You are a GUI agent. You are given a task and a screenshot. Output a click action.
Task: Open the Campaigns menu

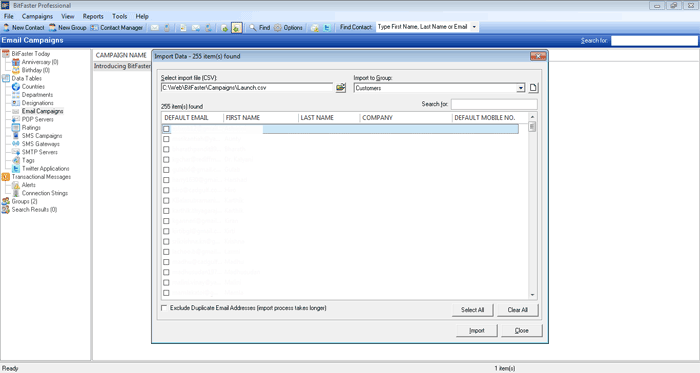pos(37,17)
